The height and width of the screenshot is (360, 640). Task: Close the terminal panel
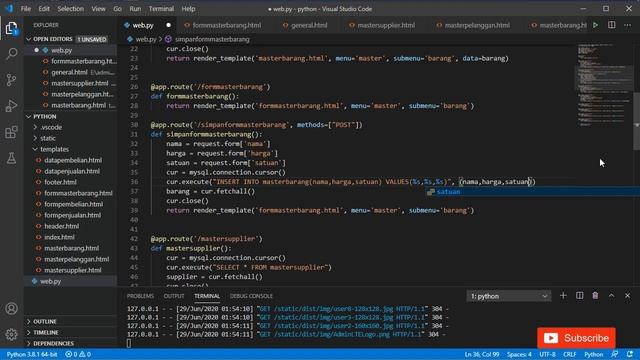(627, 296)
